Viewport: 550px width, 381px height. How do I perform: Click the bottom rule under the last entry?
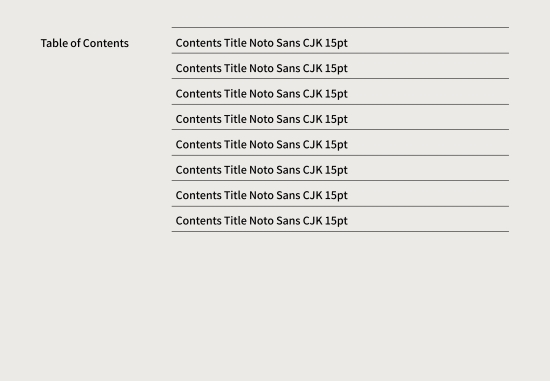(340, 232)
